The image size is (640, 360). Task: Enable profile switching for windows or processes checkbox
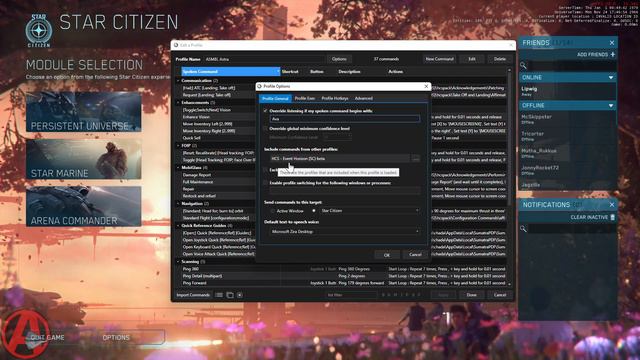tap(266, 183)
